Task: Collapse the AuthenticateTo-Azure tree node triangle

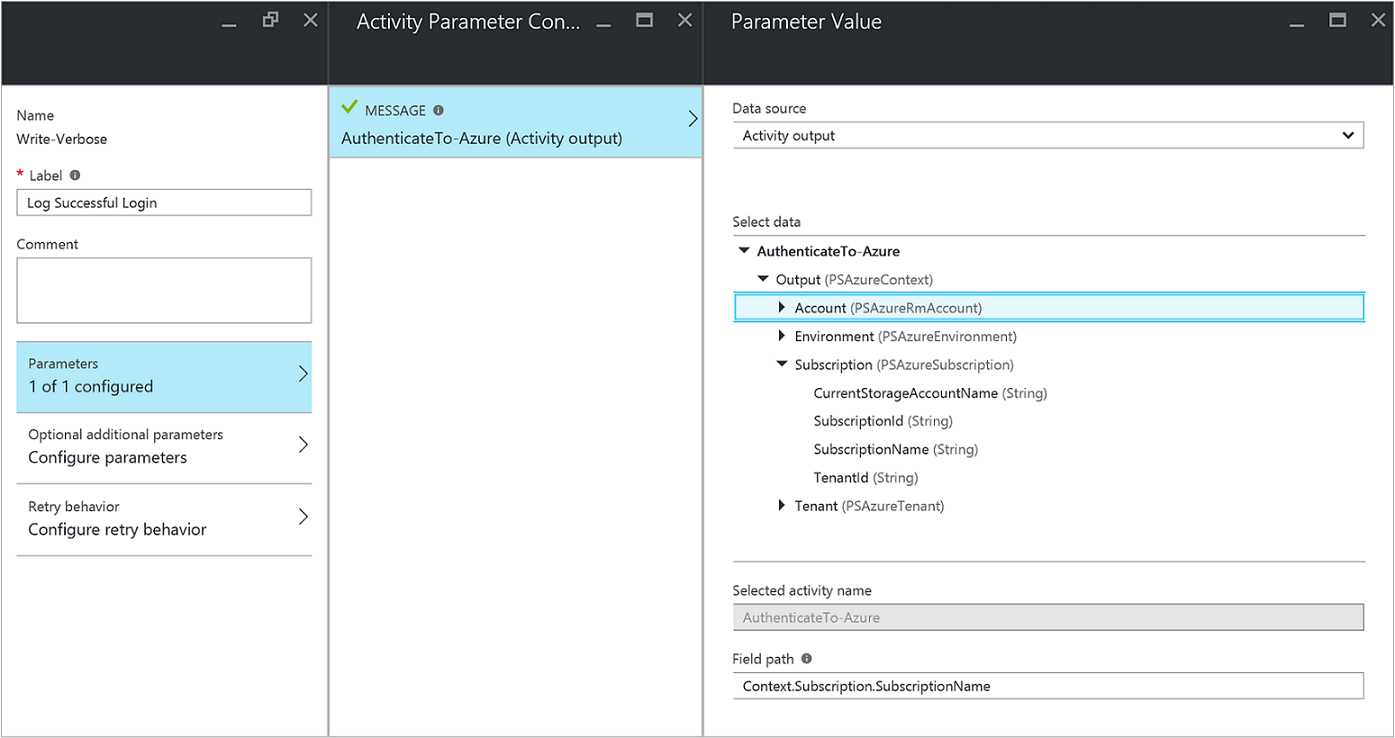Action: pyautogui.click(x=743, y=252)
